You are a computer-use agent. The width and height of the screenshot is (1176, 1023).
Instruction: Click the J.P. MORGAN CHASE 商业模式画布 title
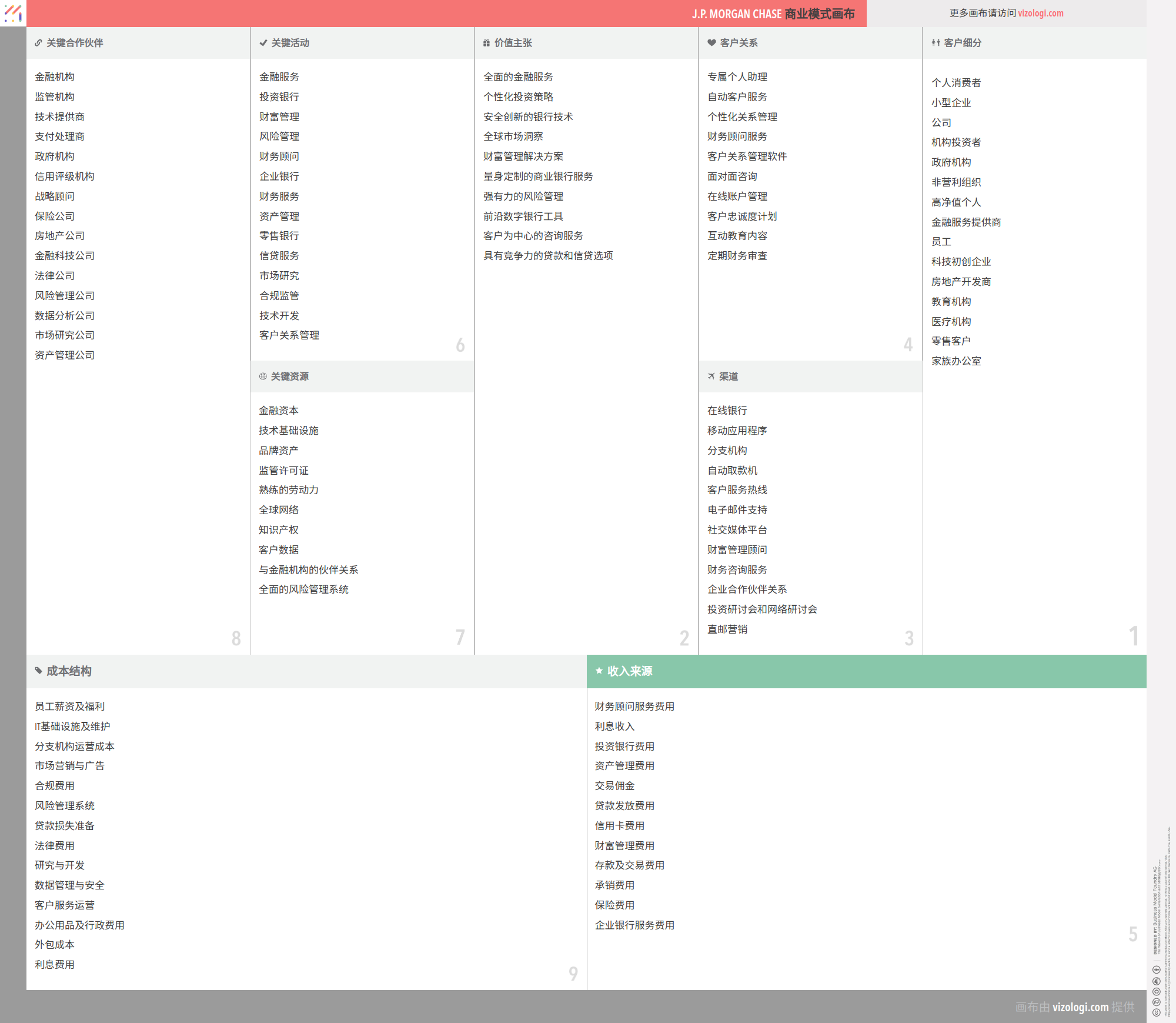click(x=773, y=14)
